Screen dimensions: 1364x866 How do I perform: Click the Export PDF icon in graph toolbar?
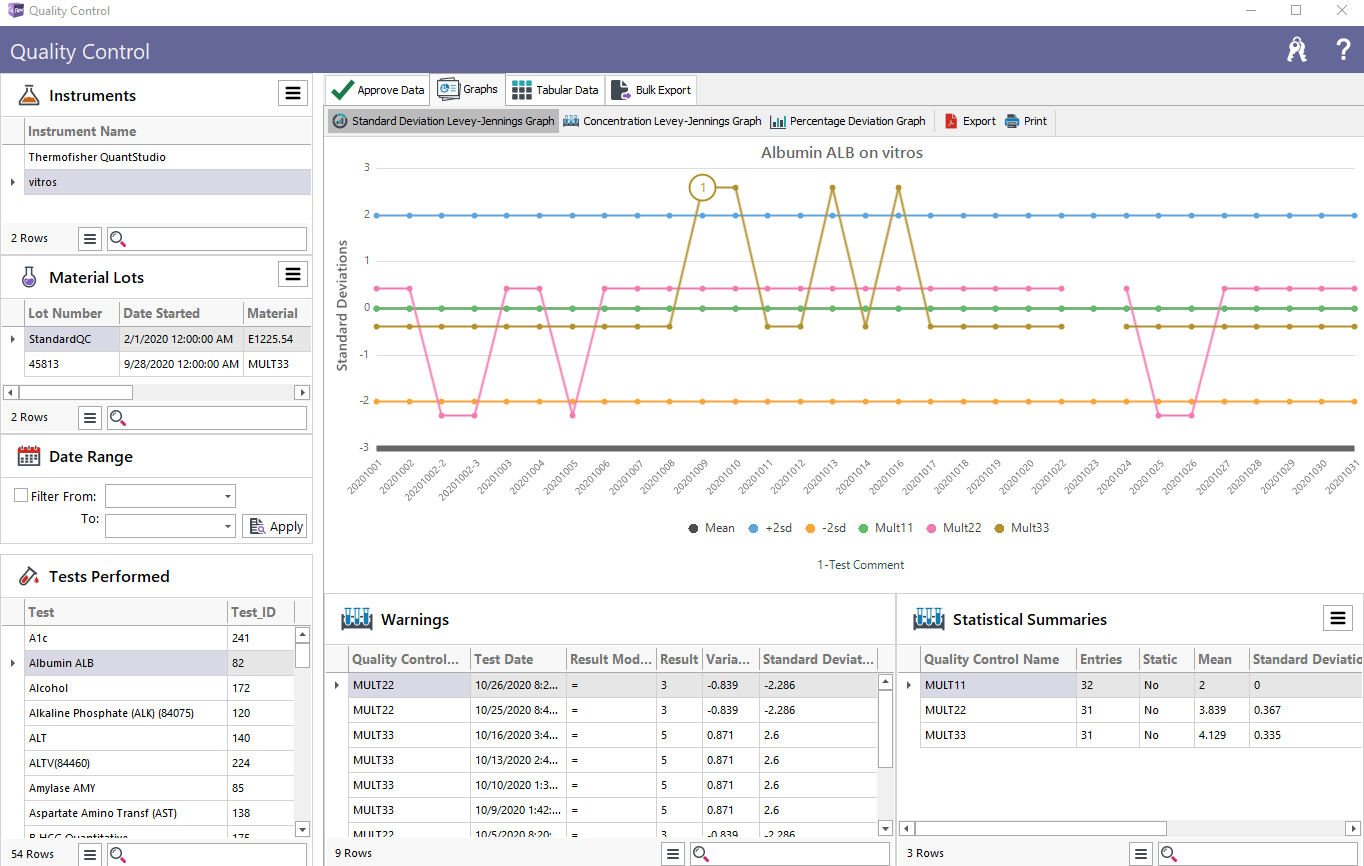click(x=950, y=121)
